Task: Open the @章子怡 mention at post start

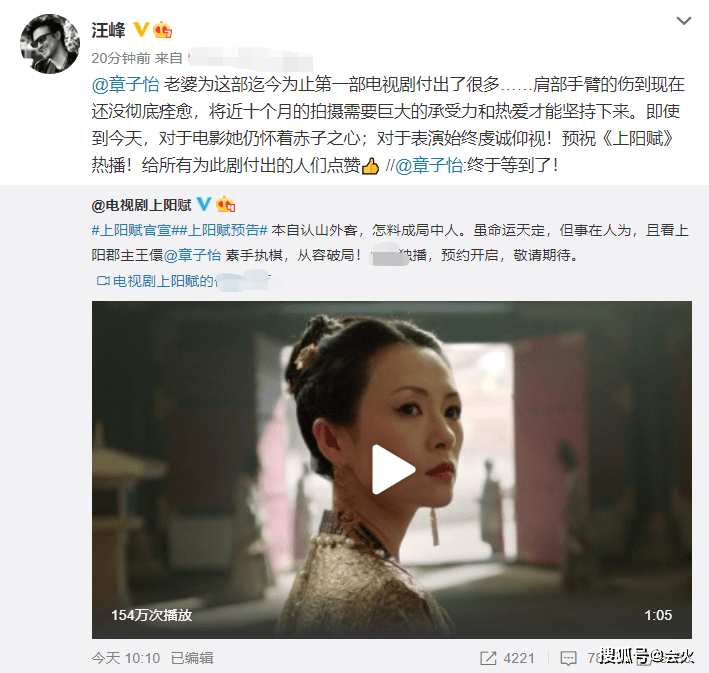Action: click(125, 85)
